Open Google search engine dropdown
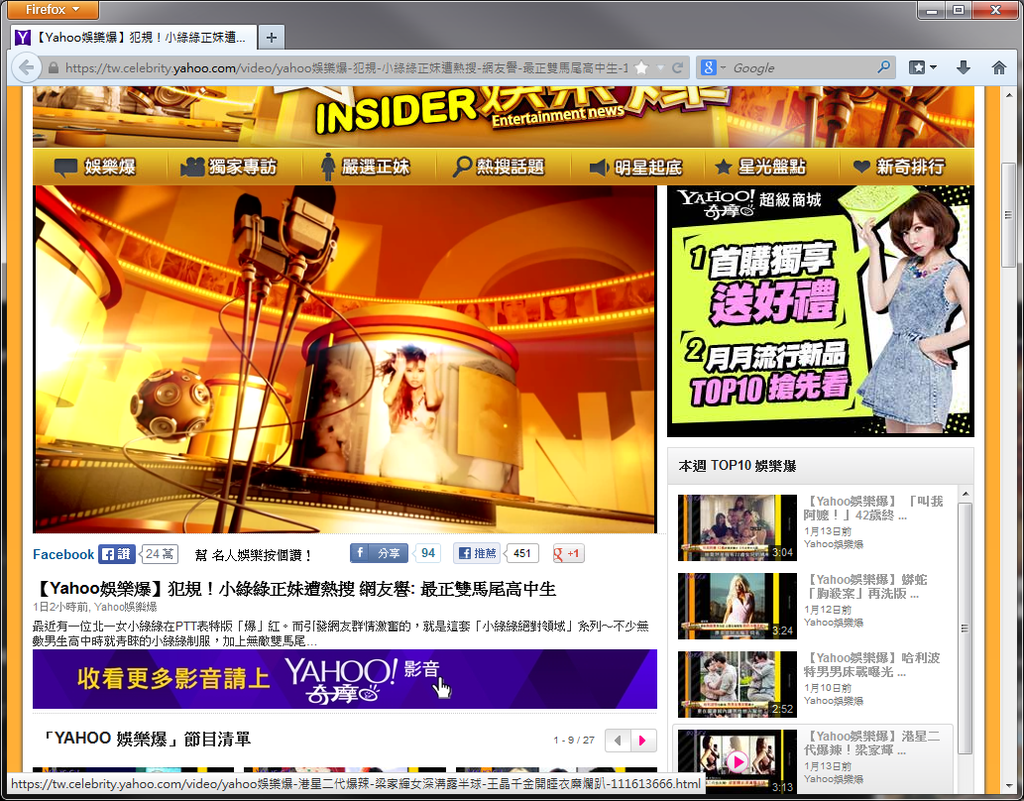Image resolution: width=1024 pixels, height=801 pixels. click(x=712, y=67)
